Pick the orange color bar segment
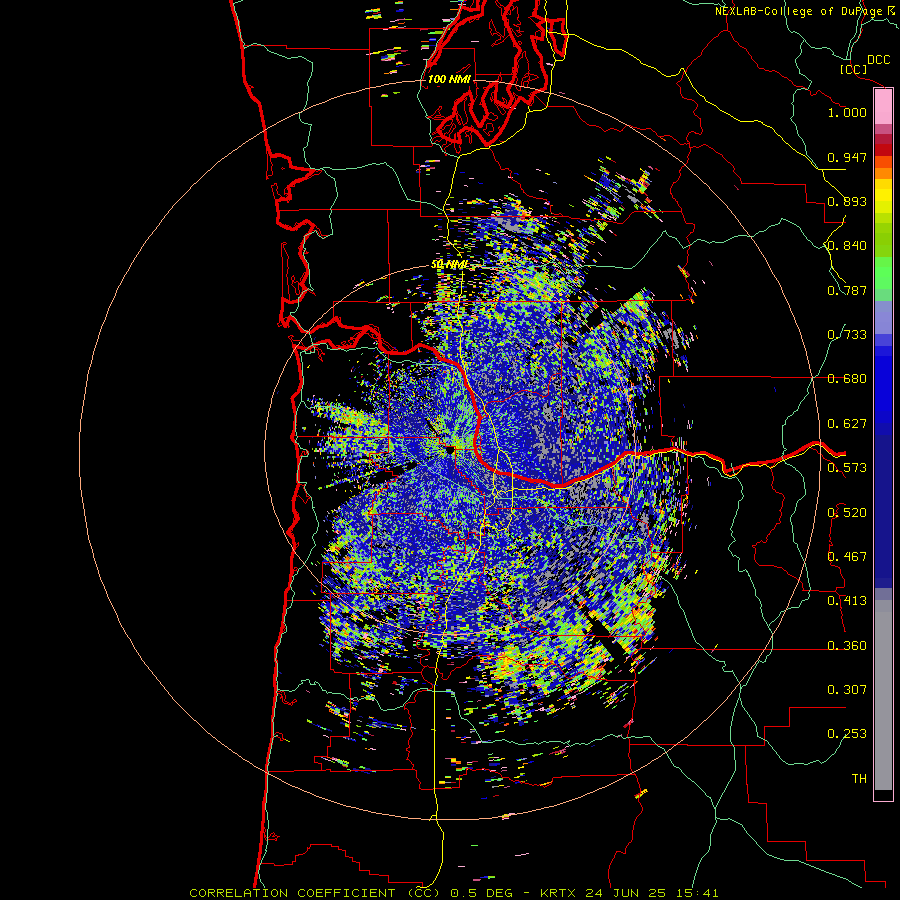The height and width of the screenshot is (900, 900). tap(883, 173)
